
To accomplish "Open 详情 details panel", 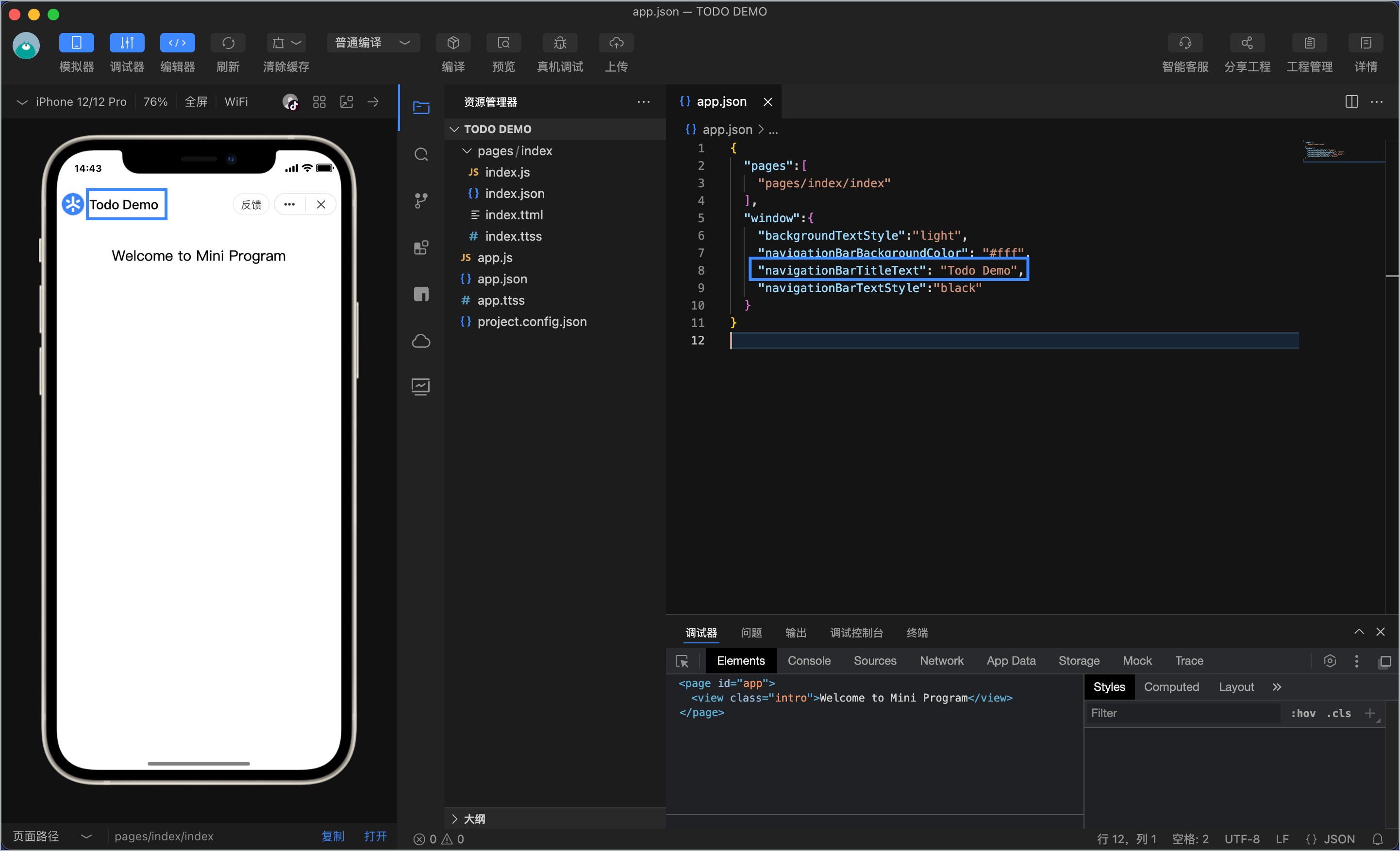I will tap(1366, 43).
